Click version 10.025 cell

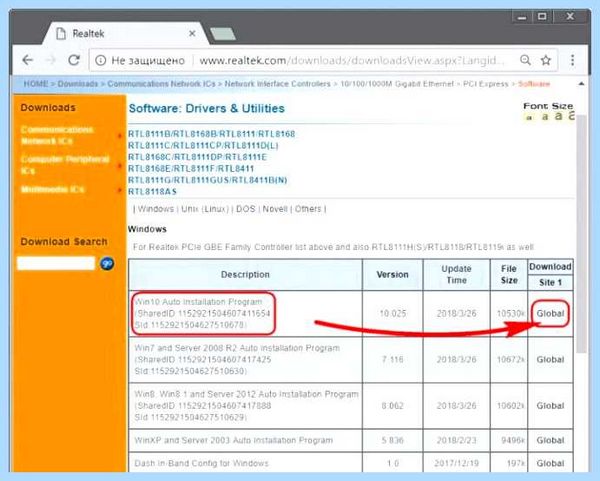click(x=393, y=313)
